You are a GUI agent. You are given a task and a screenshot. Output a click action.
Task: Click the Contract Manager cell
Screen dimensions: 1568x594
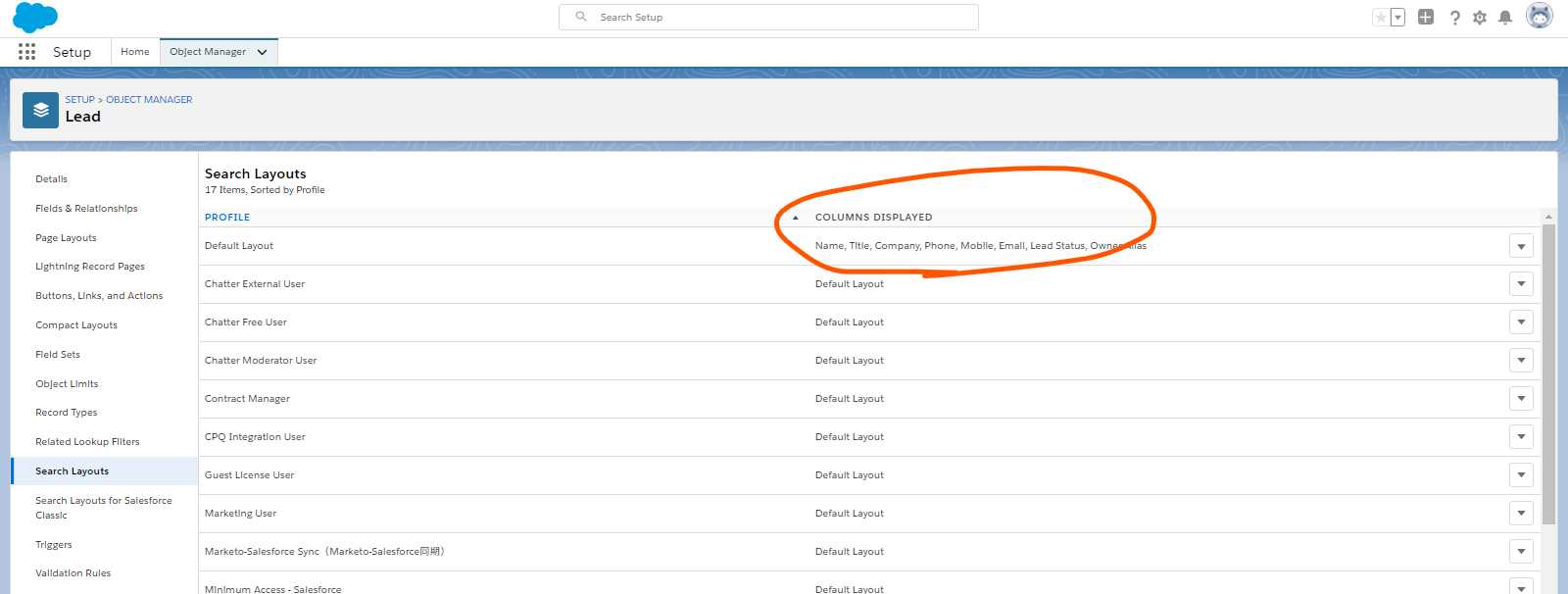point(247,399)
